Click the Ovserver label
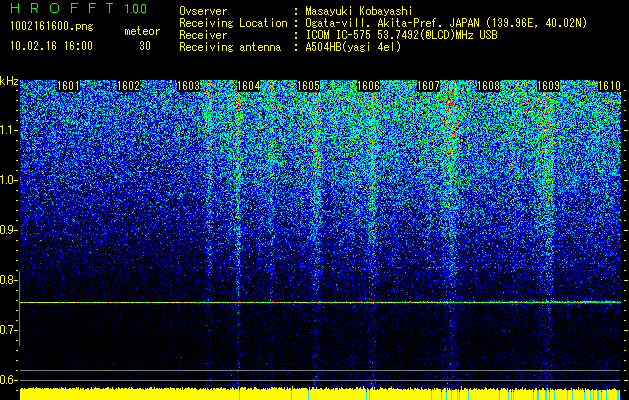Image resolution: width=629 pixels, height=400 pixels. click(203, 11)
